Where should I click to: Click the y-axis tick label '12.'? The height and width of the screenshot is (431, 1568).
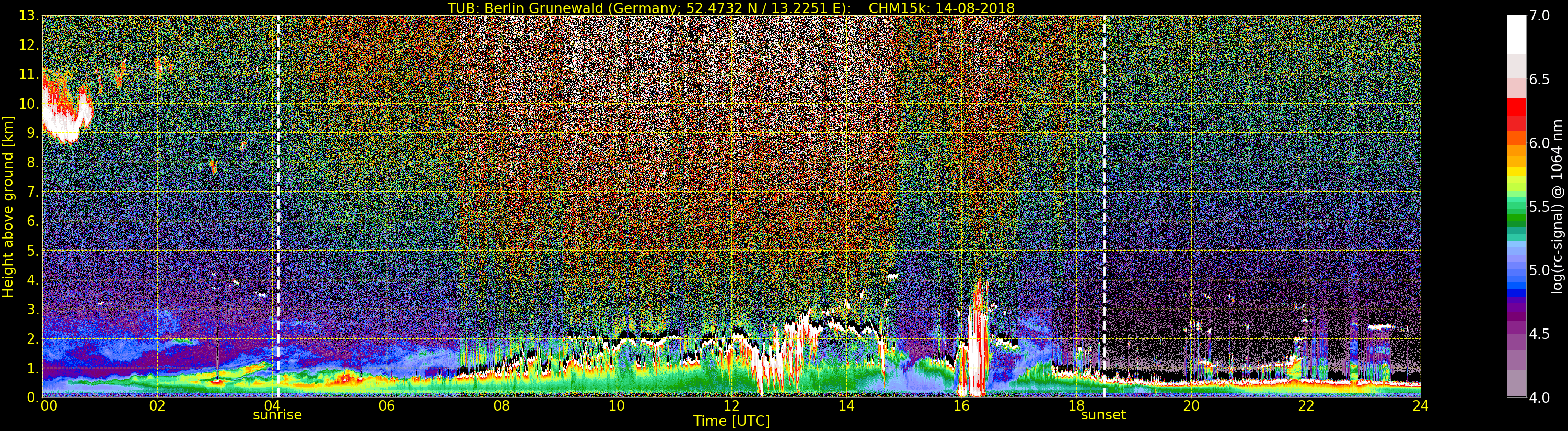pyautogui.click(x=29, y=45)
